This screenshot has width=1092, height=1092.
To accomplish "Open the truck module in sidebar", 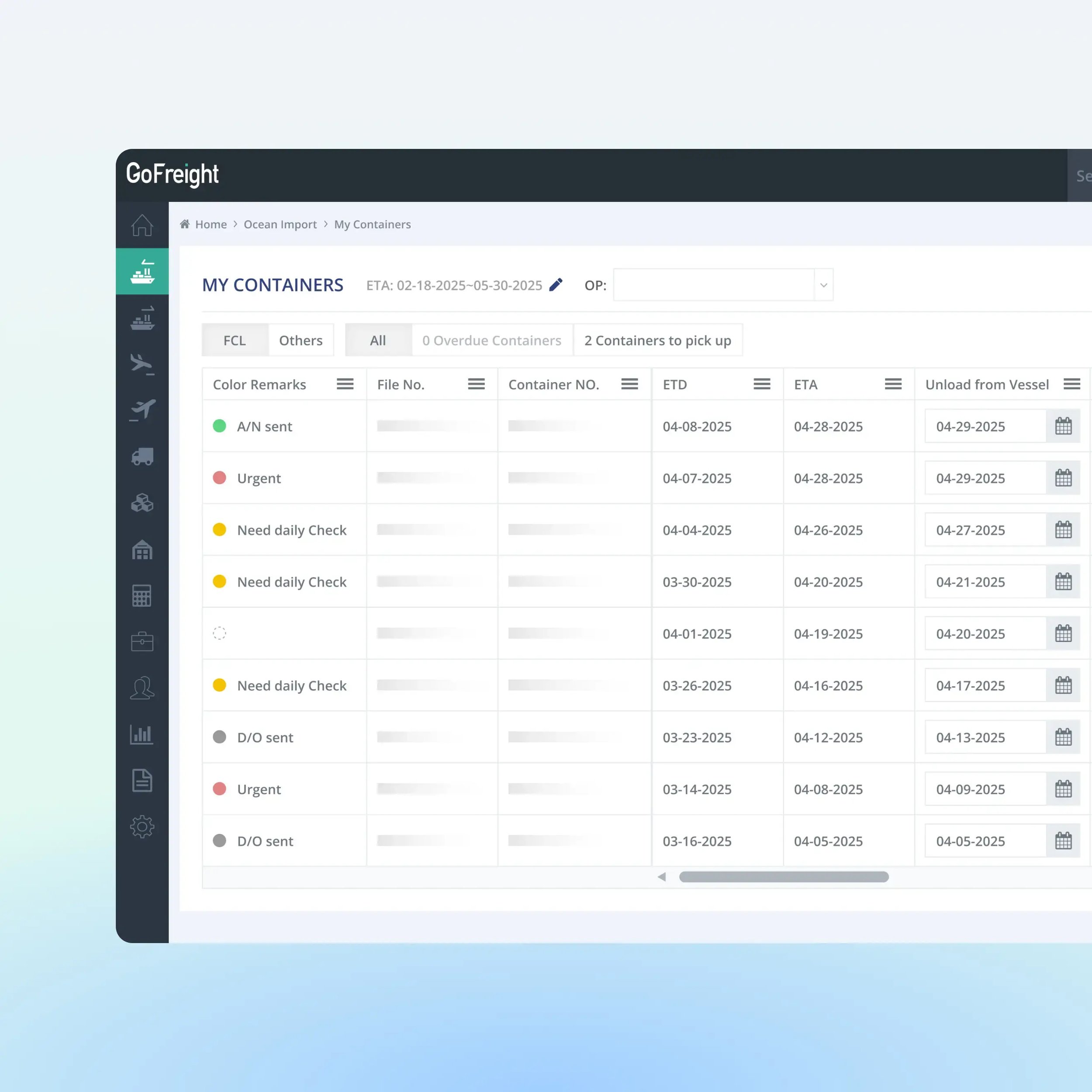I will [x=142, y=456].
